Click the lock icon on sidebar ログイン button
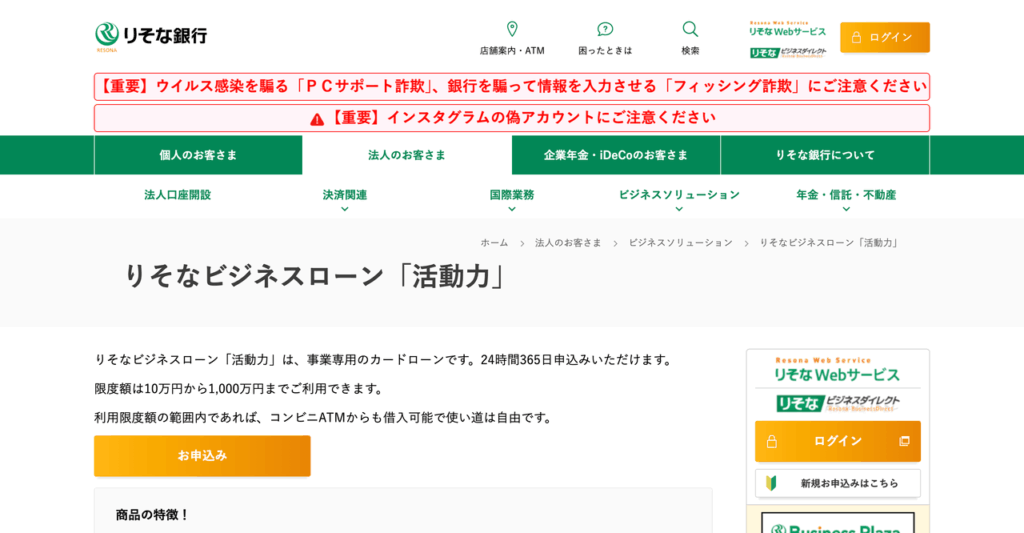 (x=771, y=442)
